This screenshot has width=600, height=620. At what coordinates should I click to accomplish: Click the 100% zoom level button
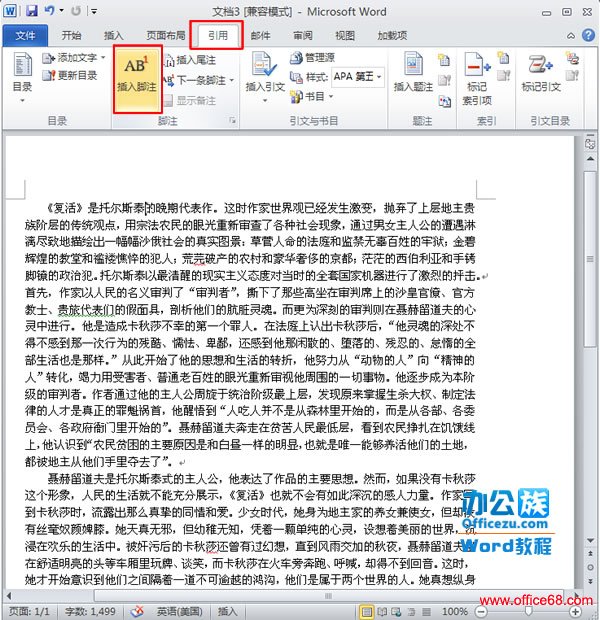(x=455, y=612)
